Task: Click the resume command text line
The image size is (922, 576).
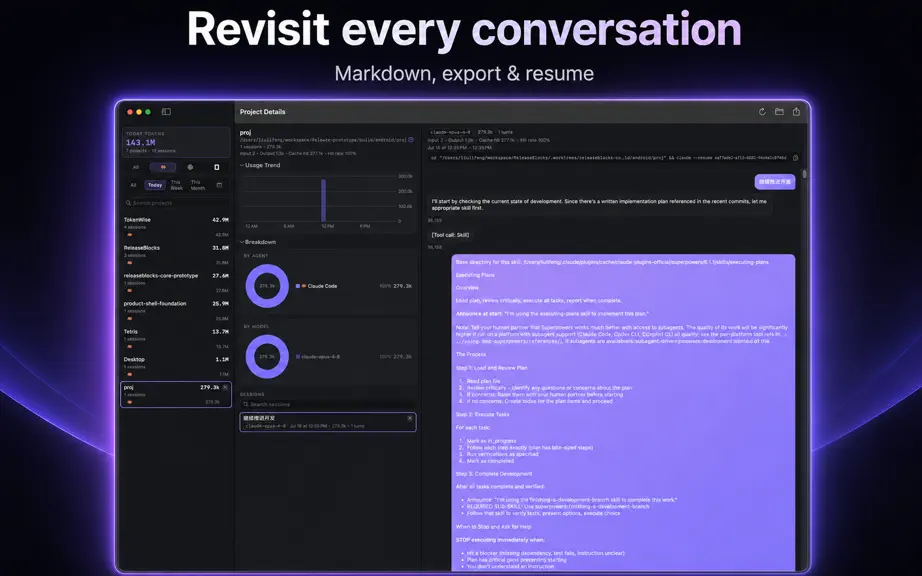Action: [x=609, y=158]
